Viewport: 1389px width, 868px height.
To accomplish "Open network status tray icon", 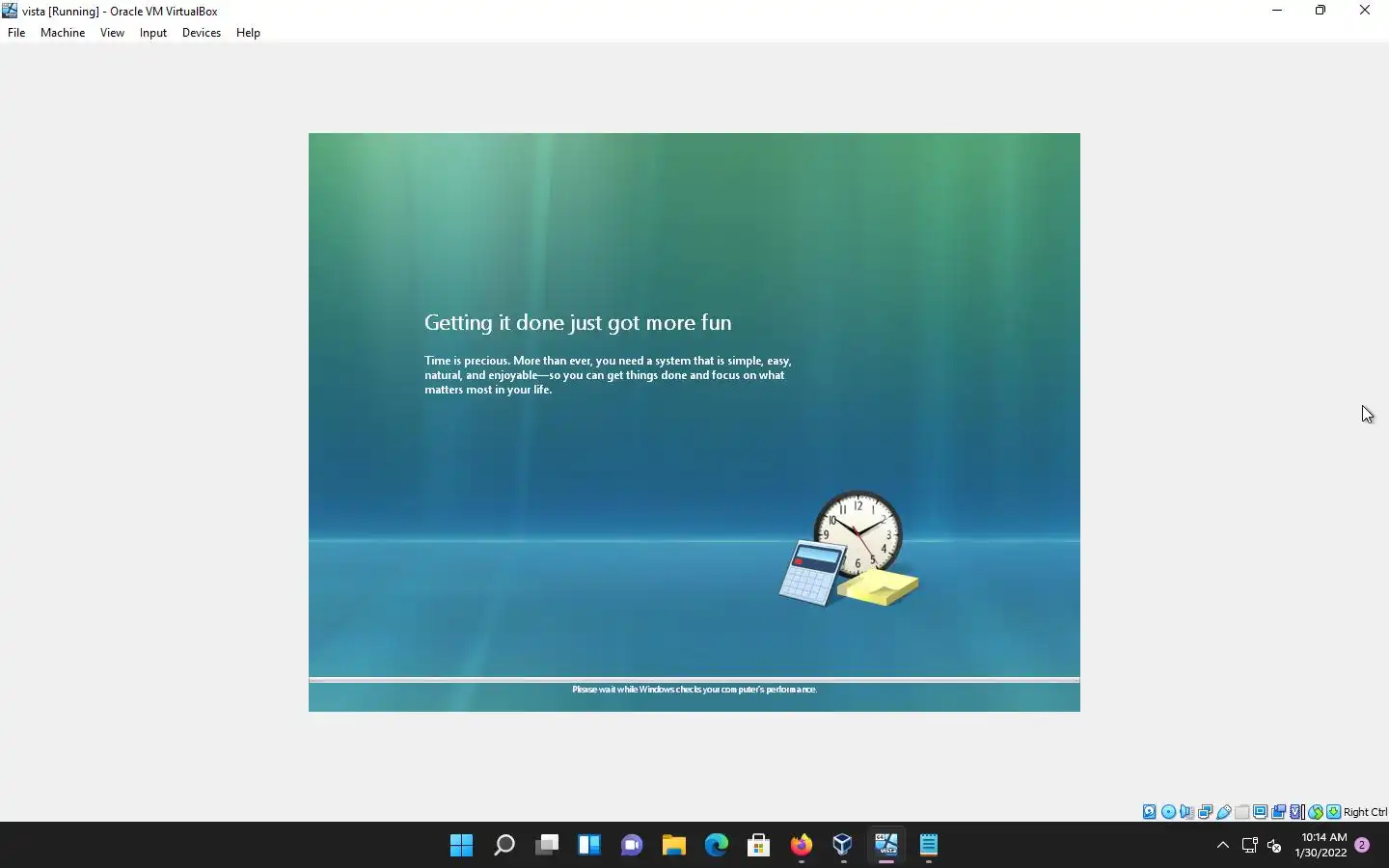I will click(x=1249, y=846).
